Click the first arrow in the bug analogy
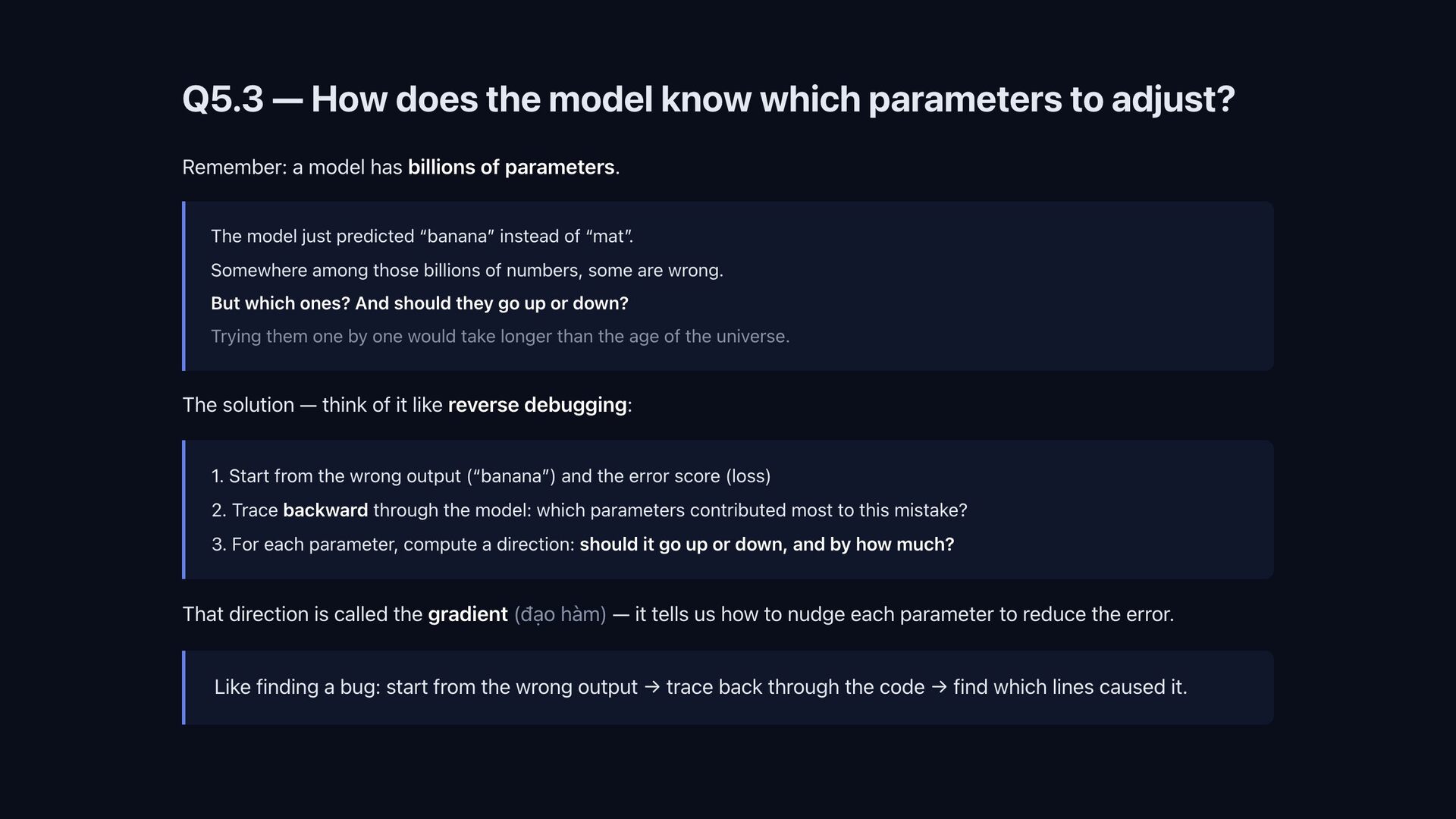Viewport: 1456px width, 819px height. click(651, 687)
